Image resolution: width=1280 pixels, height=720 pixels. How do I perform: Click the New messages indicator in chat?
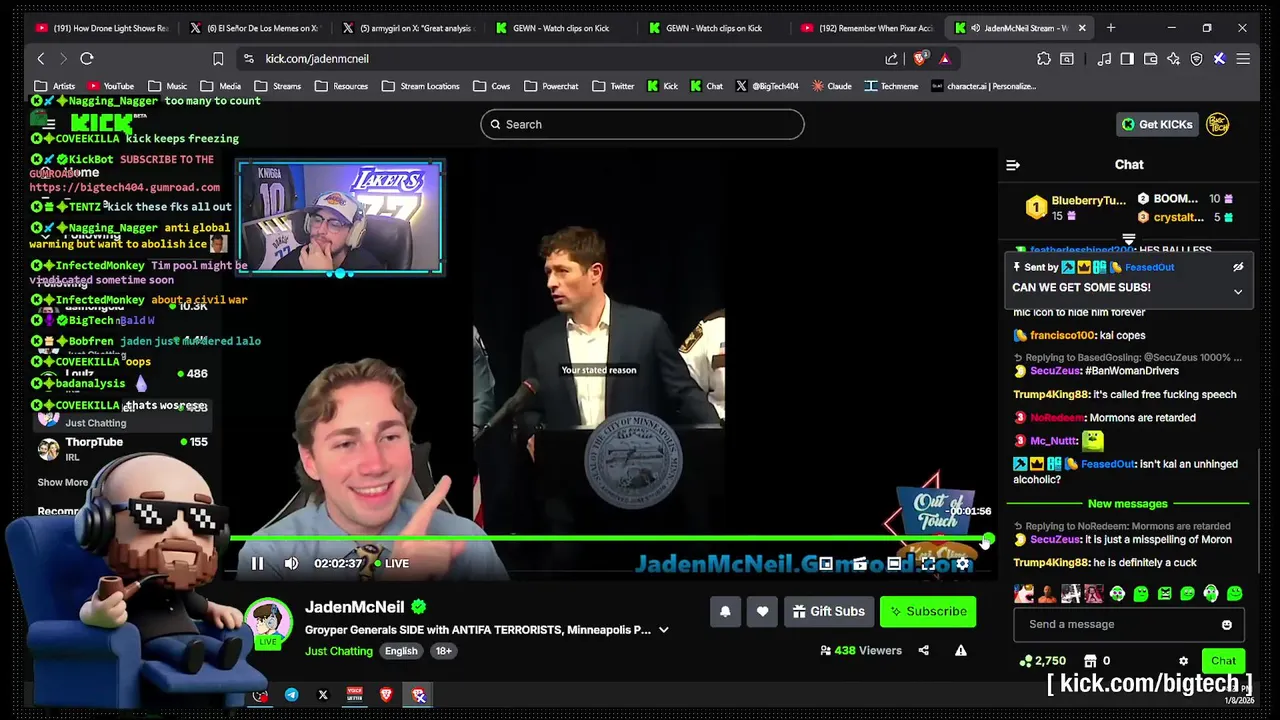click(x=1127, y=504)
